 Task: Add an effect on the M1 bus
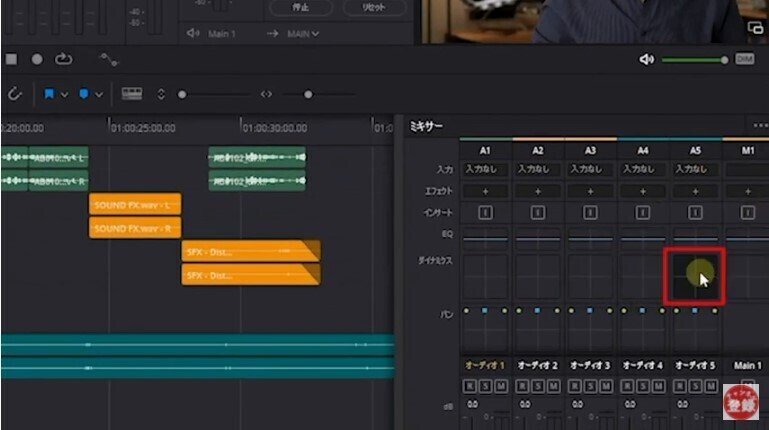(x=747, y=191)
